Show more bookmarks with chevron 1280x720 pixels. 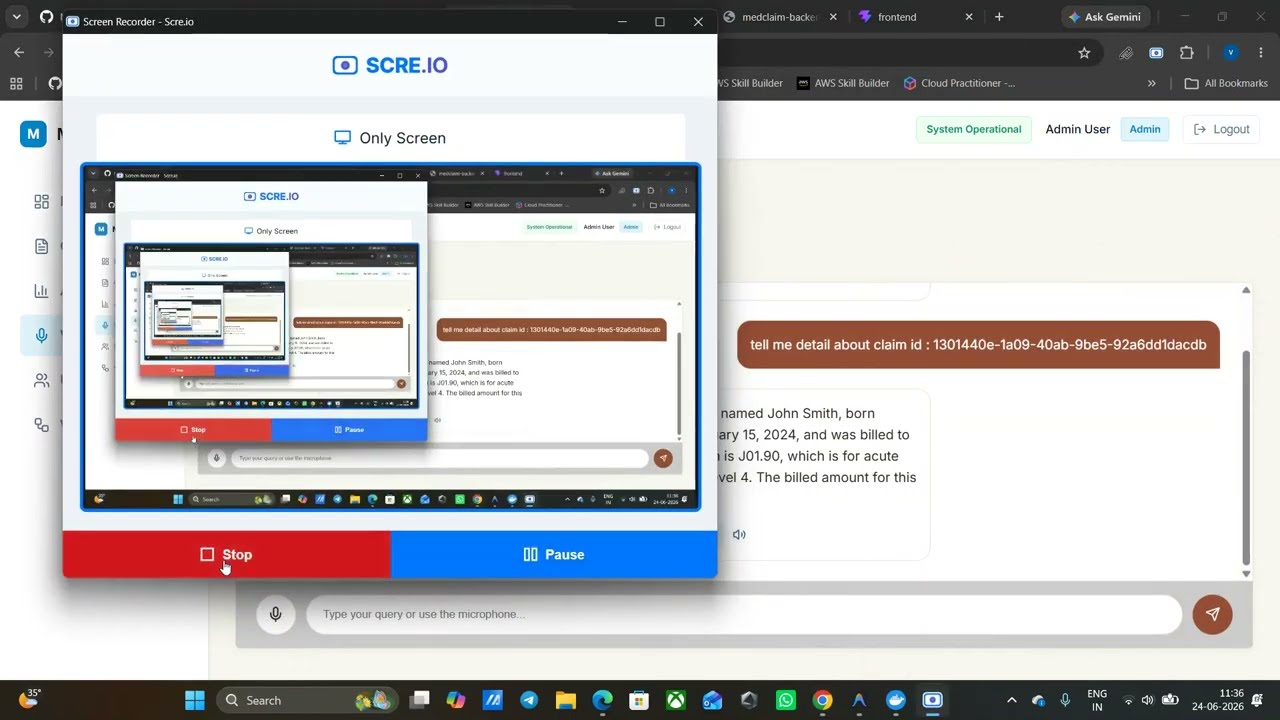point(1152,83)
